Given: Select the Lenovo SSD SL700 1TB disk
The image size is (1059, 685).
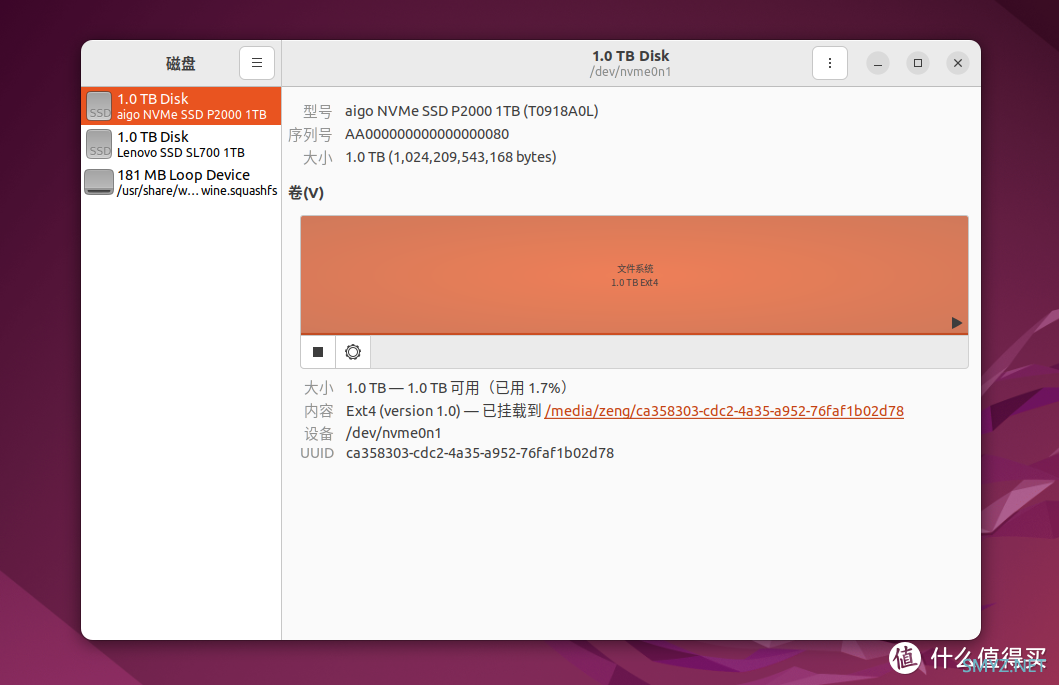Looking at the screenshot, I should (181, 144).
